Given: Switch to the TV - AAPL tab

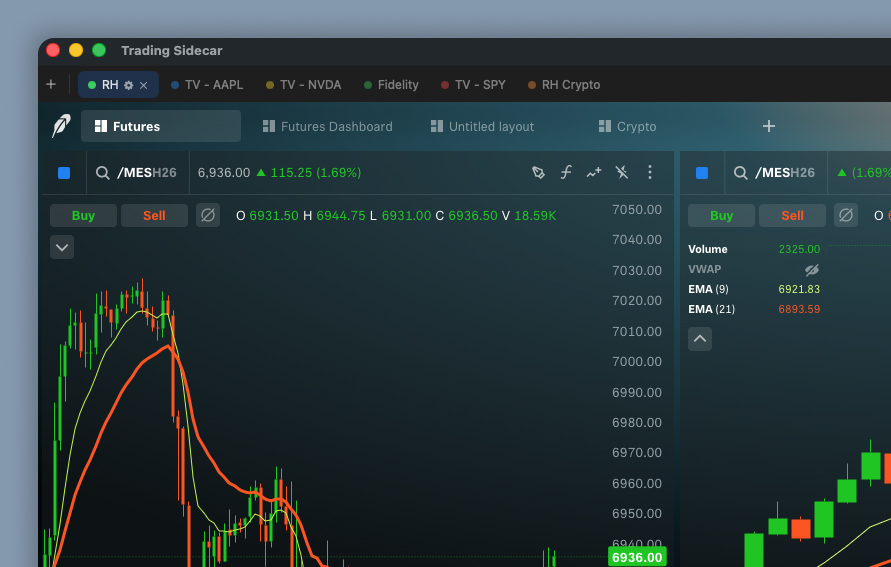Looking at the screenshot, I should coord(207,85).
